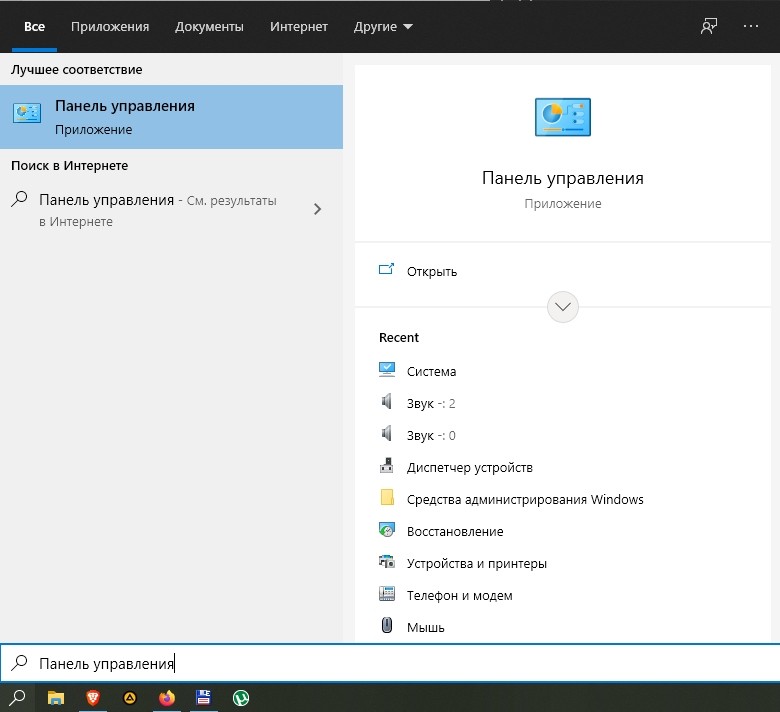Open uTorrent from the taskbar
This screenshot has height=712, width=780.
click(241, 698)
